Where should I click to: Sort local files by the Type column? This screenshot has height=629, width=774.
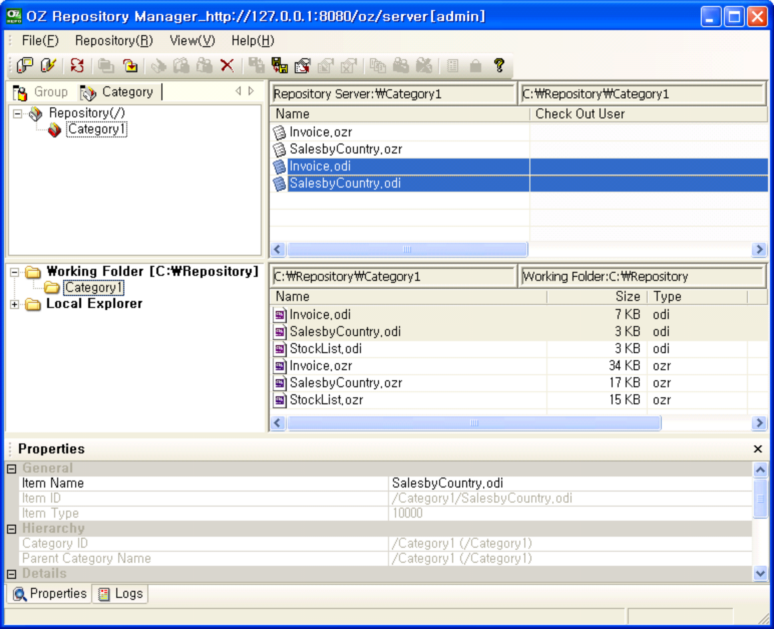[697, 297]
